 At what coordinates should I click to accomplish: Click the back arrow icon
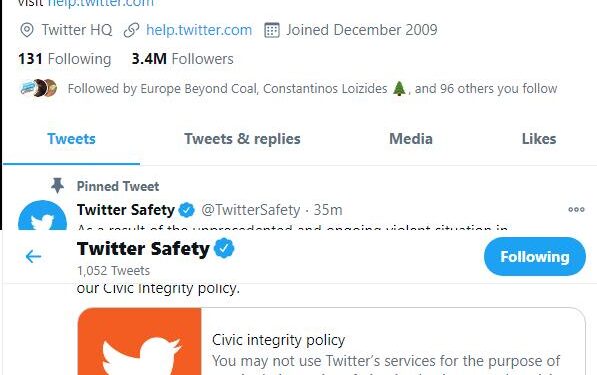(x=33, y=256)
